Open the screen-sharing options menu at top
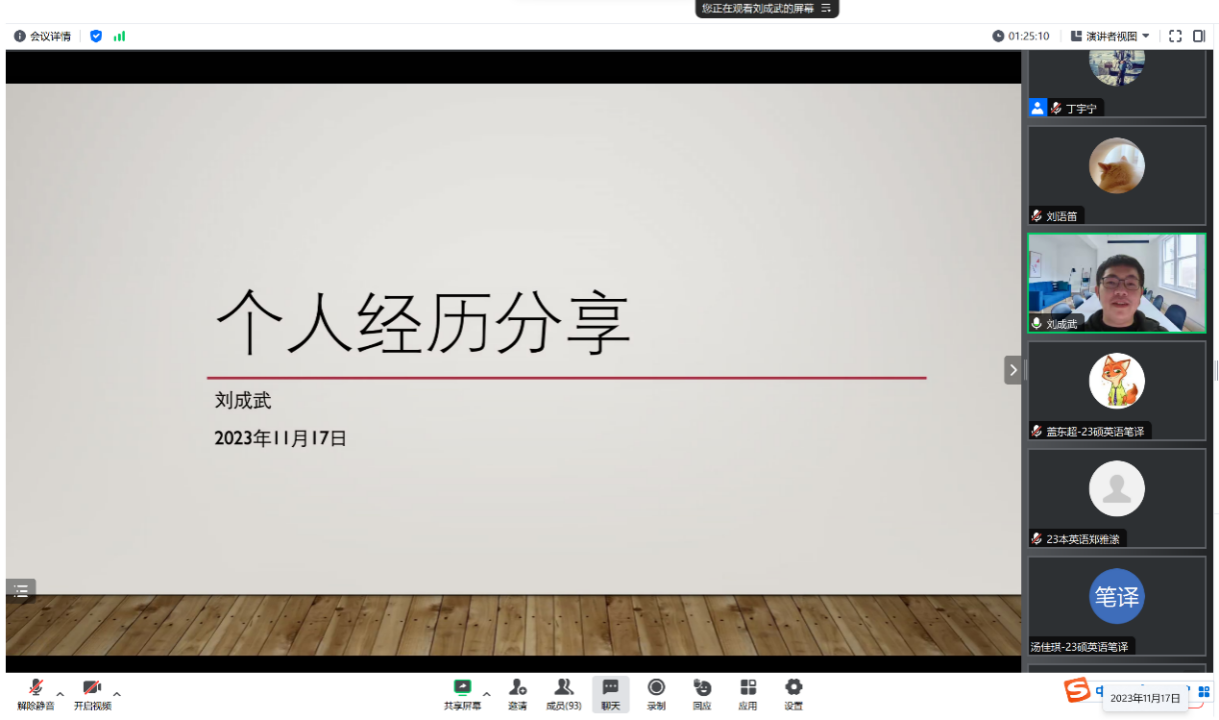 coord(826,8)
